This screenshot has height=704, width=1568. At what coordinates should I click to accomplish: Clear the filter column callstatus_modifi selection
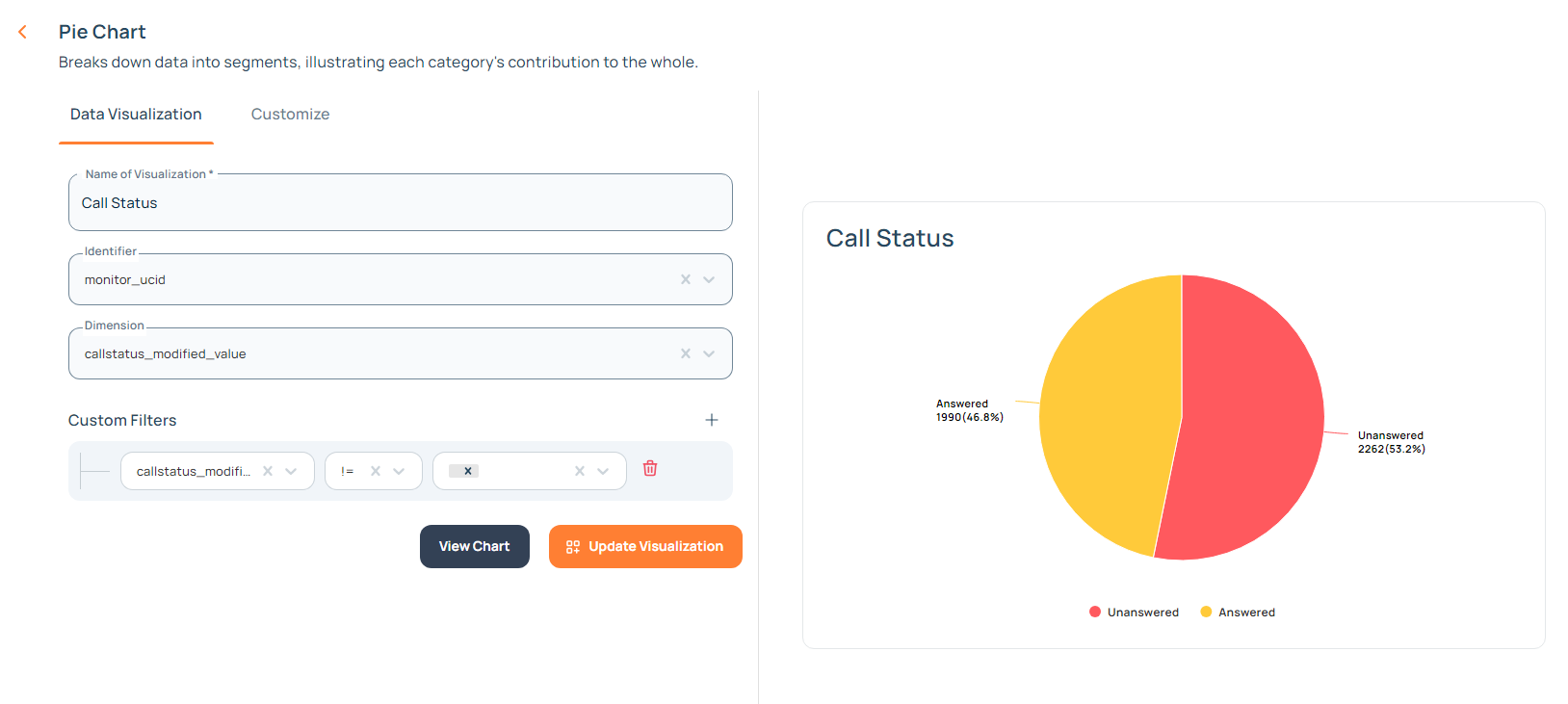[x=268, y=471]
